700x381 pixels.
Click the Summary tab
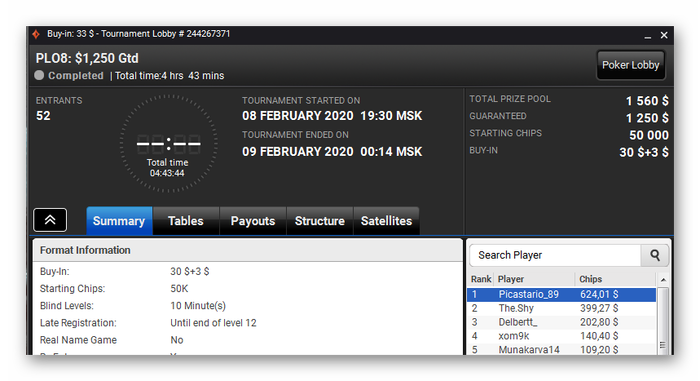click(119, 221)
